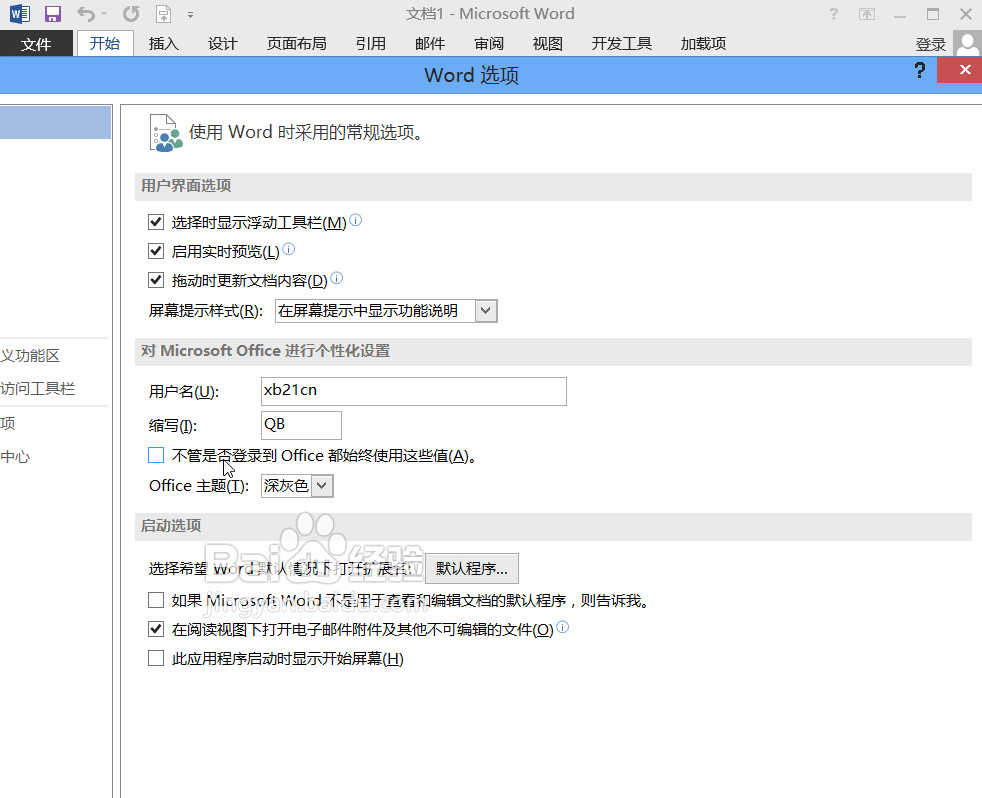Show info tooltip icon for 浮动工具栏 option

355,220
